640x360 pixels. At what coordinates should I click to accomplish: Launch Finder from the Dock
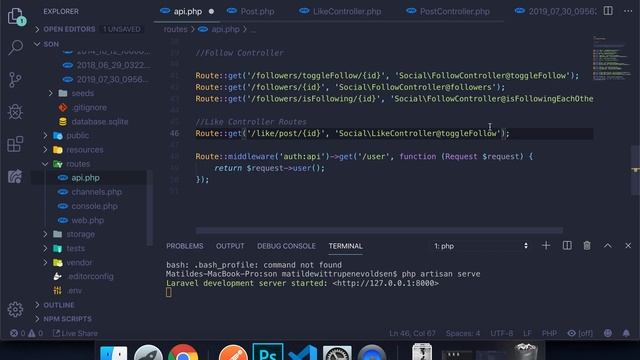coord(113,353)
